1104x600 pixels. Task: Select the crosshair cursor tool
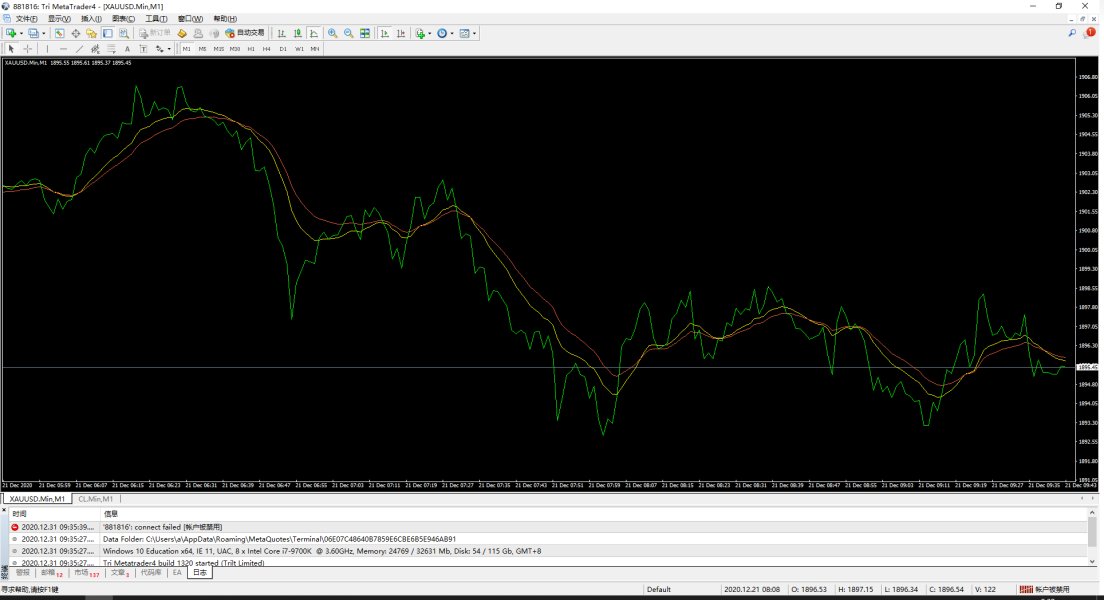click(x=27, y=48)
